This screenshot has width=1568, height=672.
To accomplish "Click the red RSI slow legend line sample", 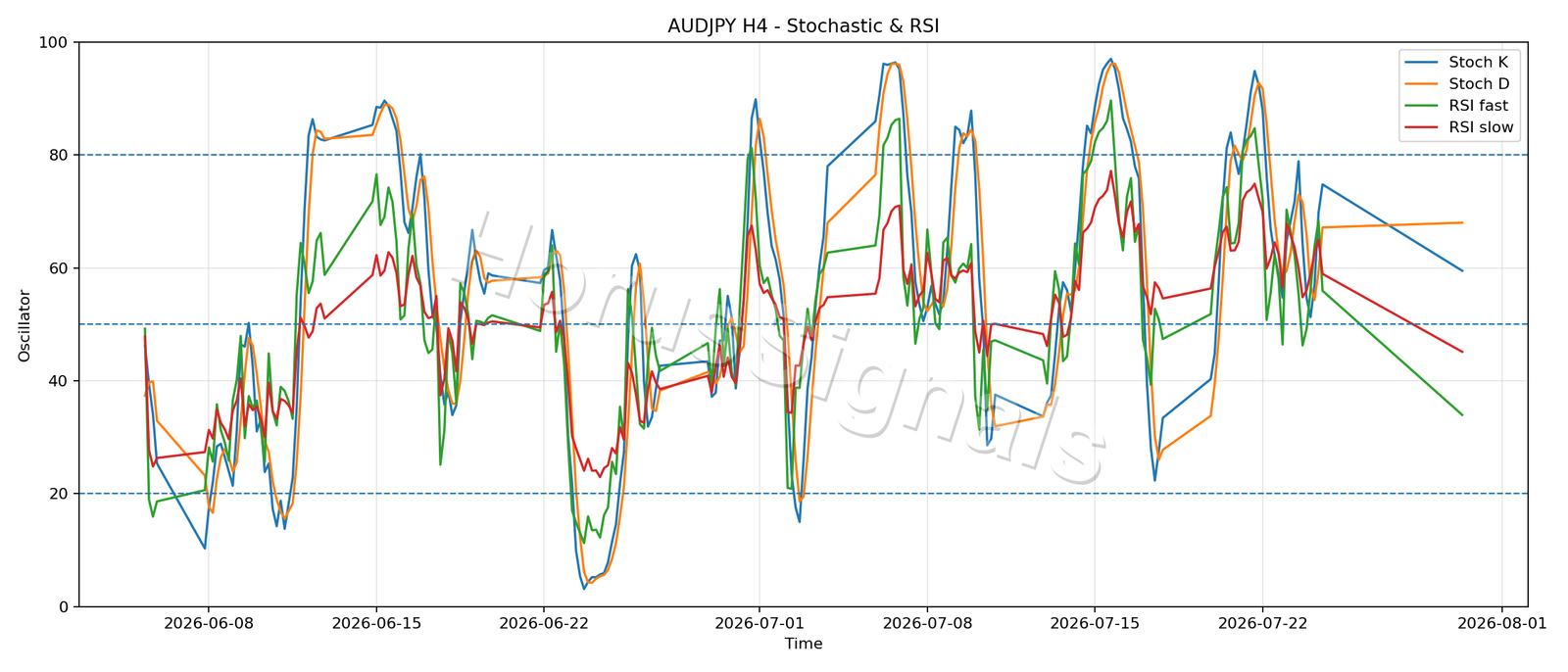I will click(1421, 127).
